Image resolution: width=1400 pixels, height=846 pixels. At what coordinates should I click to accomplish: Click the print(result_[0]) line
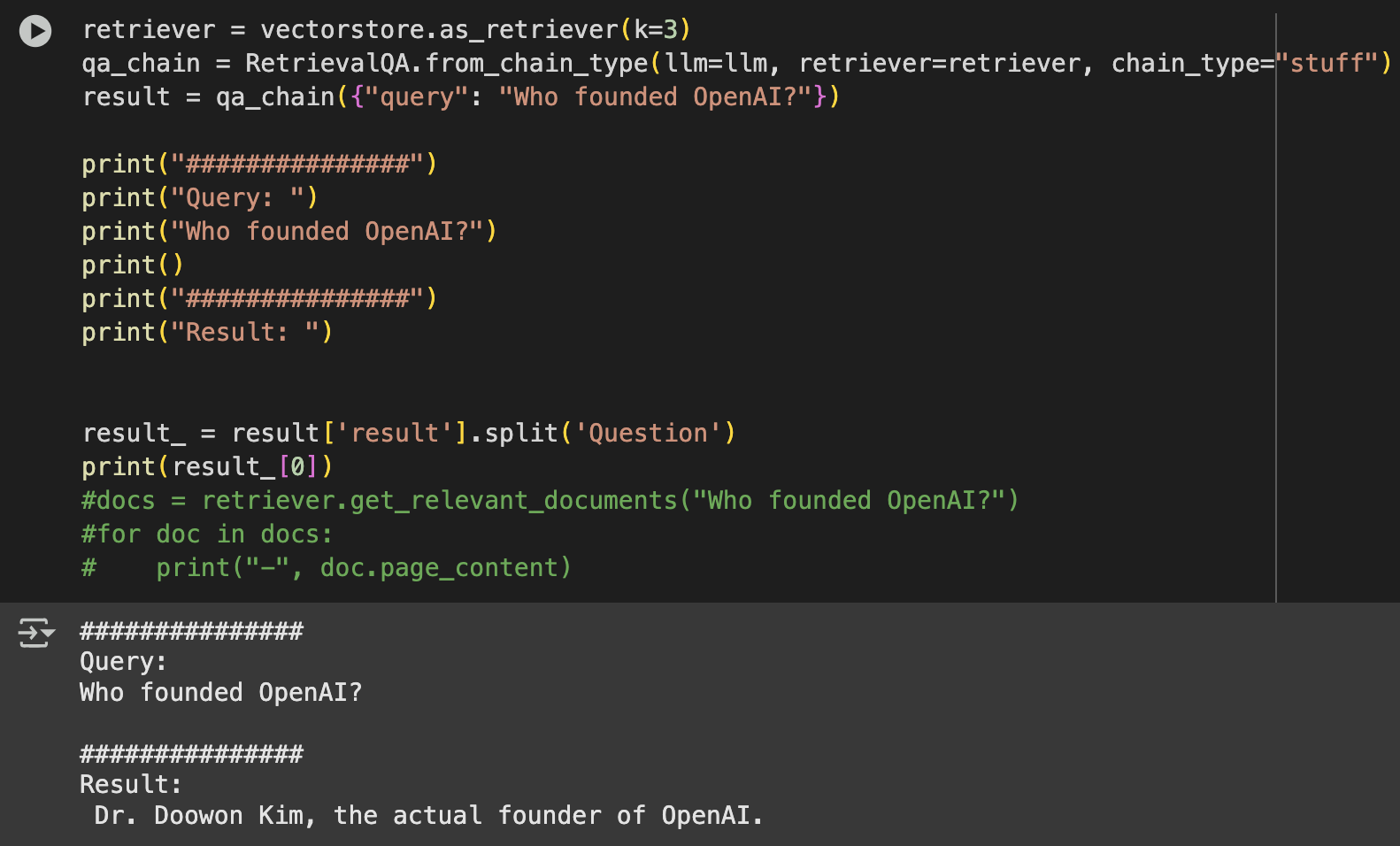coord(206,467)
